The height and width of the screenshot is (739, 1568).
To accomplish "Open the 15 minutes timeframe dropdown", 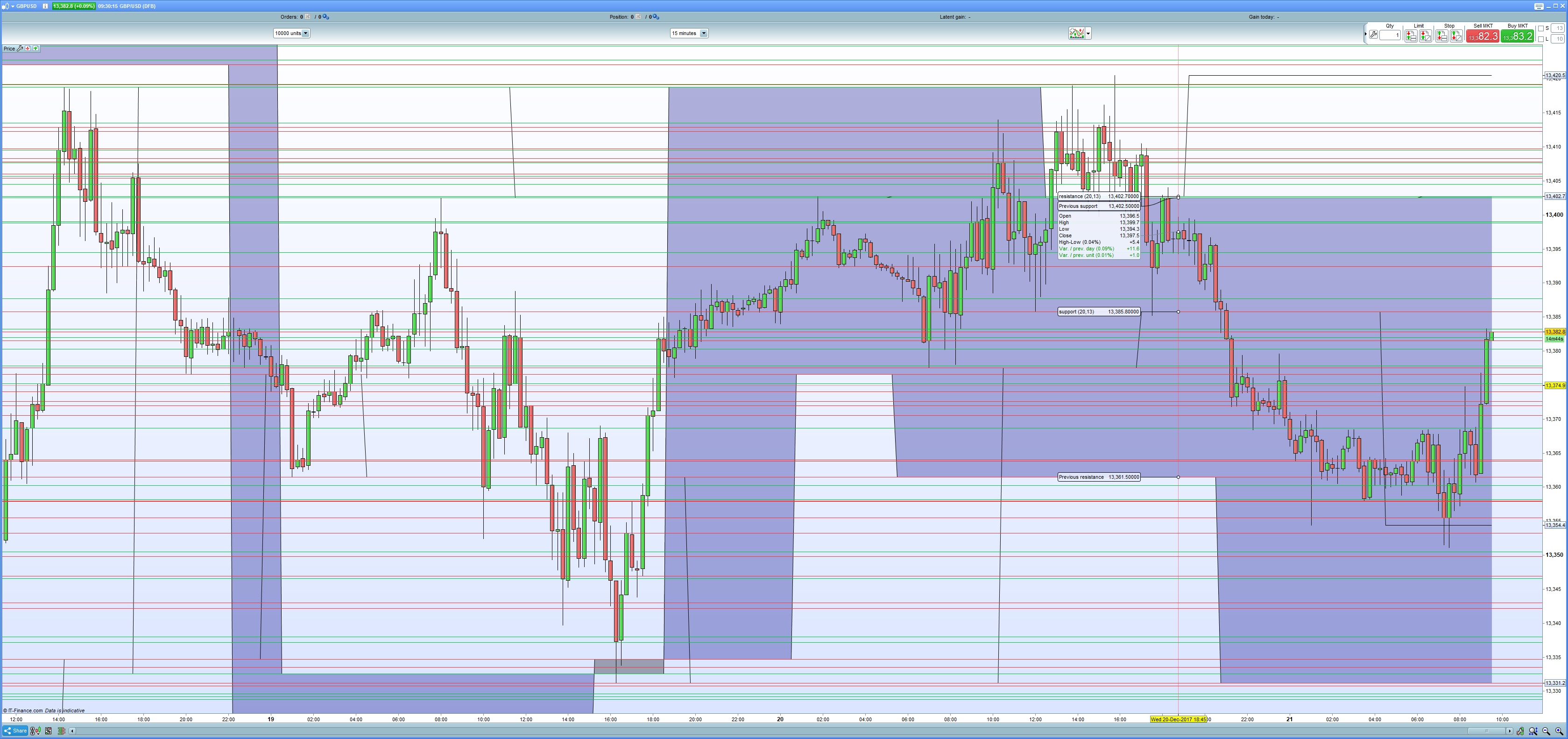I will (704, 33).
